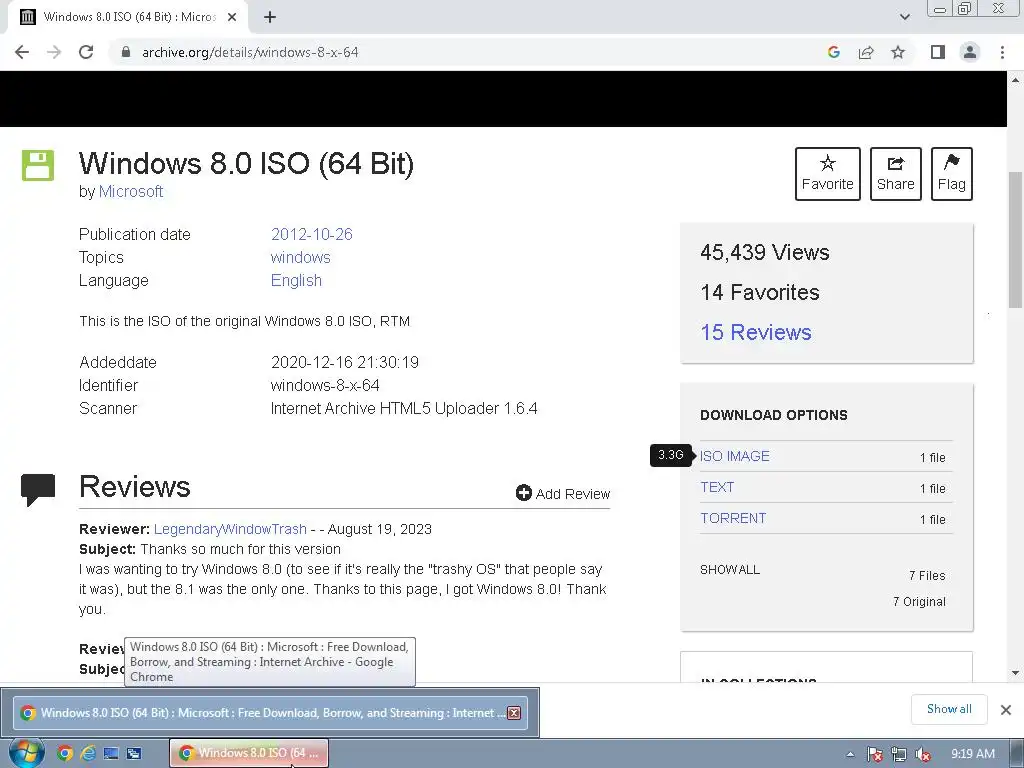Click the green floppy software icon

coord(38,165)
